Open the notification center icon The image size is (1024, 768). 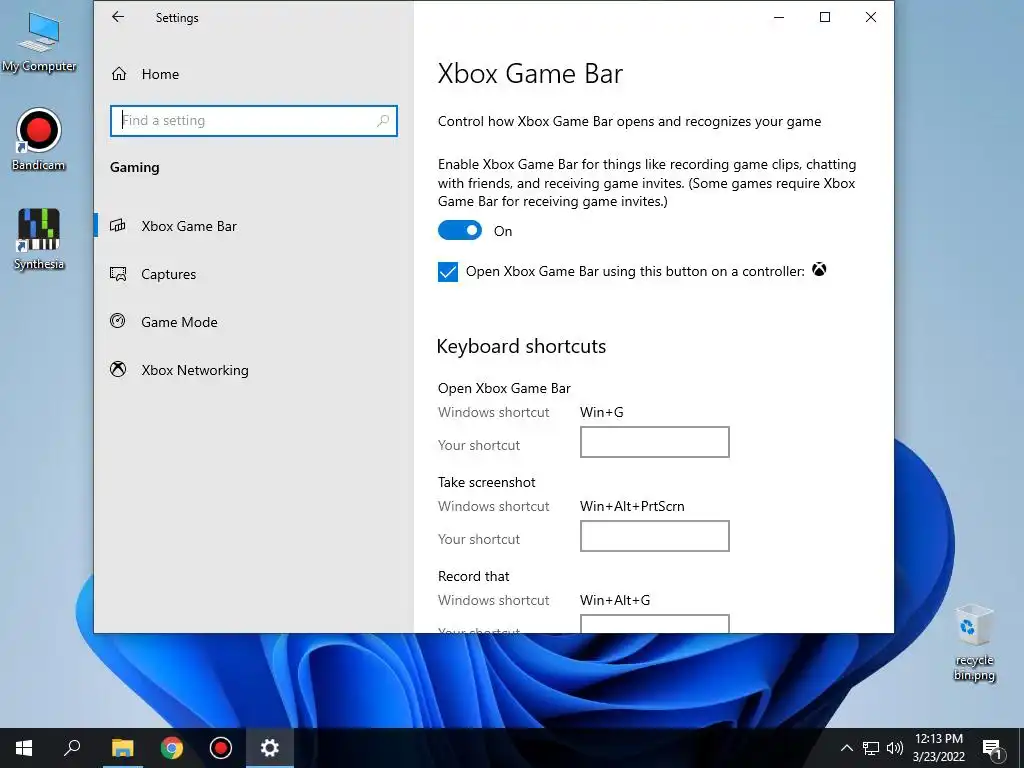[992, 748]
